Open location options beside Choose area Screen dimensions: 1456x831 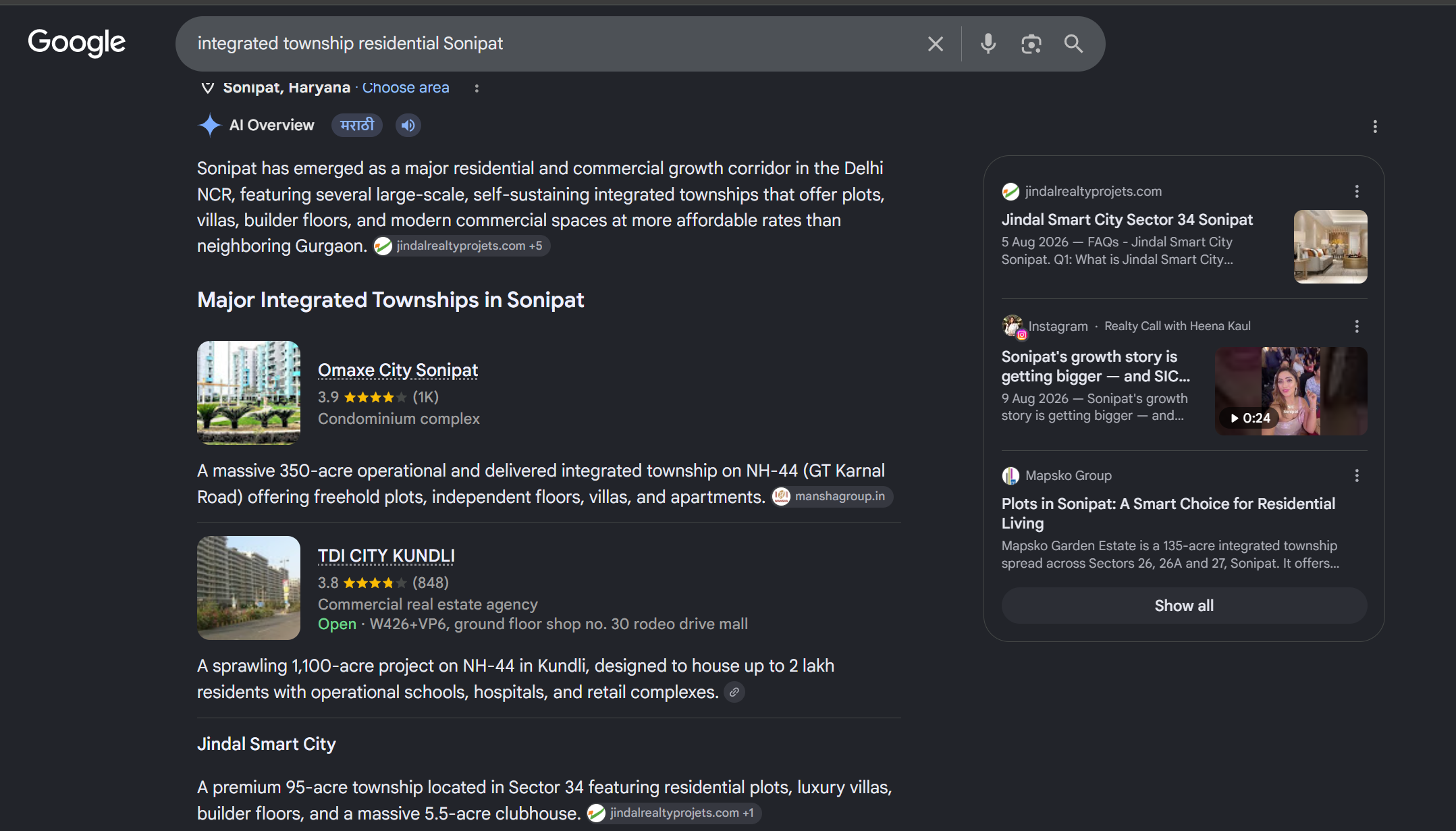[x=477, y=88]
